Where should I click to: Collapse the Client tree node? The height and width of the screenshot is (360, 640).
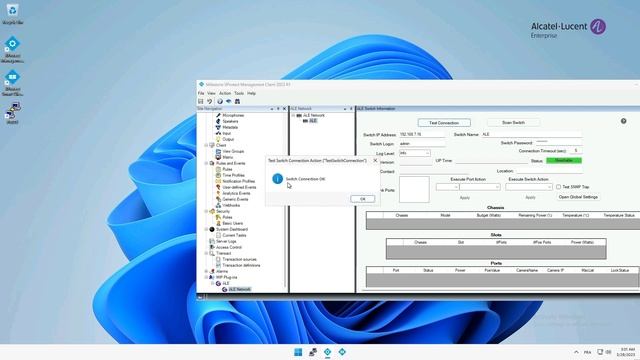pyautogui.click(x=206, y=145)
